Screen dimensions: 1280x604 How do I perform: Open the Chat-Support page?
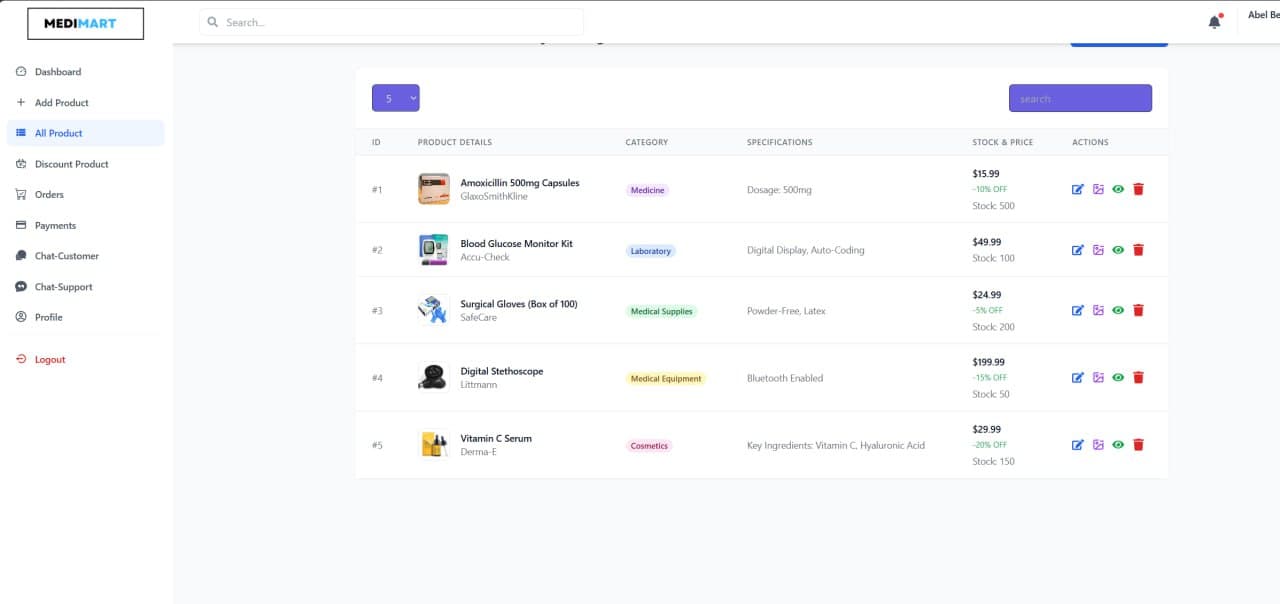tap(63, 286)
